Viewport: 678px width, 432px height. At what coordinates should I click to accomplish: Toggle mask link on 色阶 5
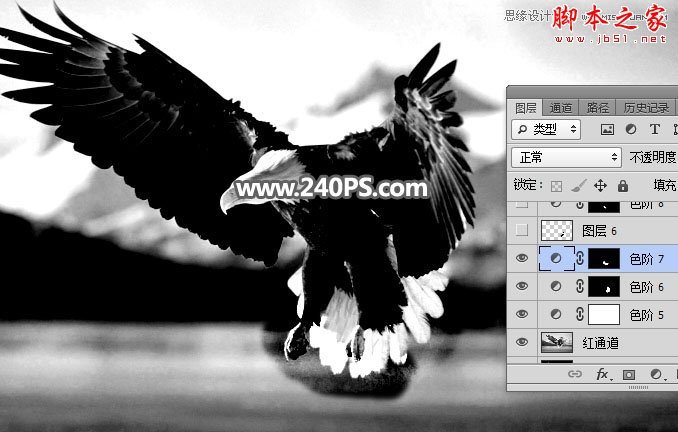pos(580,314)
